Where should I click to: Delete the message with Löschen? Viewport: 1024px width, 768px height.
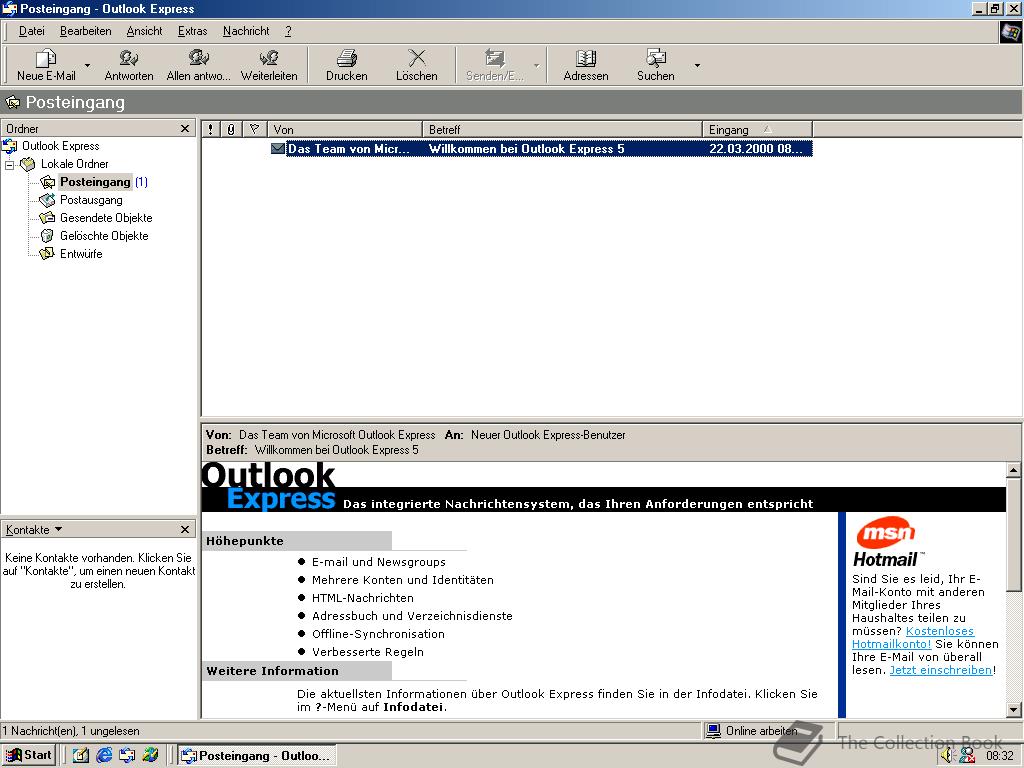pyautogui.click(x=417, y=65)
